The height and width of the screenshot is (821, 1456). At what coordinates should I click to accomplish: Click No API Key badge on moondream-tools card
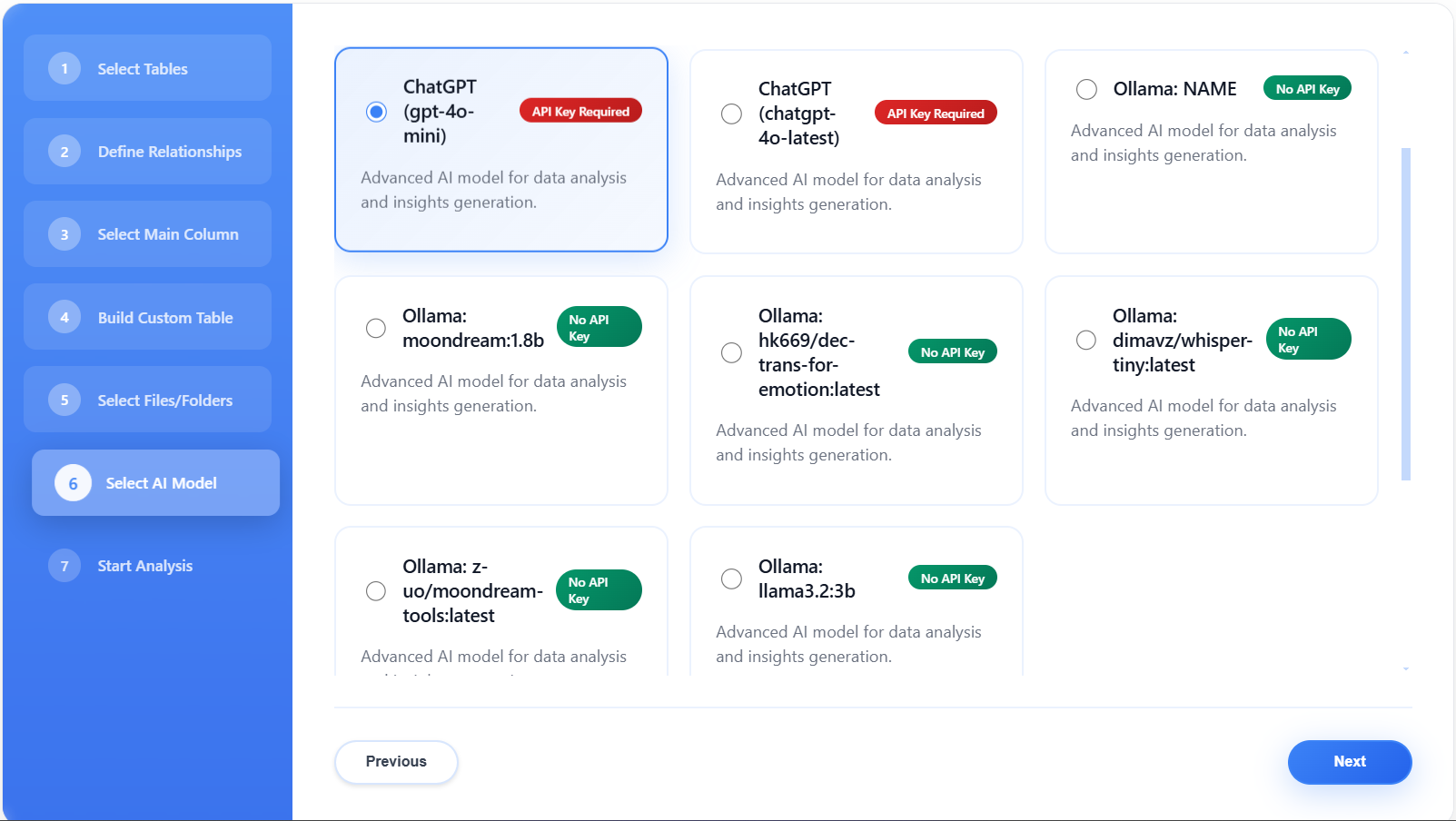(599, 590)
